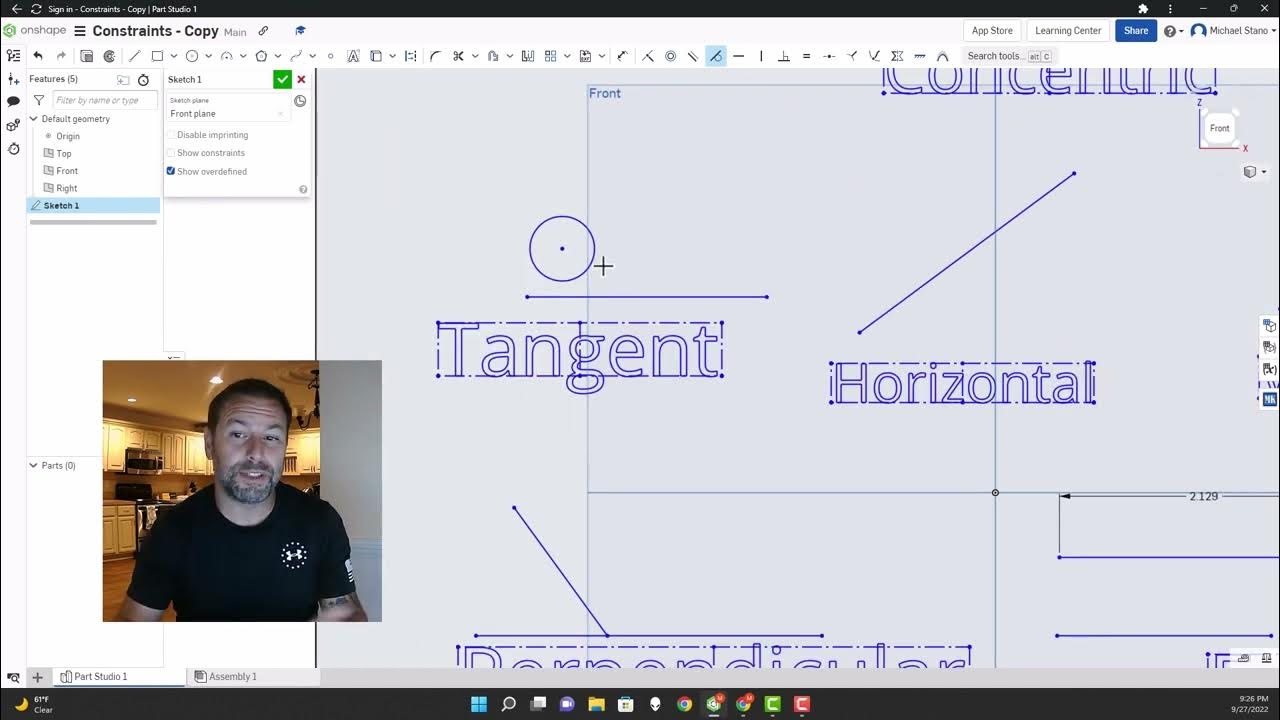1280x720 pixels.
Task: Open the Onshape main hamburger menu
Action: pos(80,31)
